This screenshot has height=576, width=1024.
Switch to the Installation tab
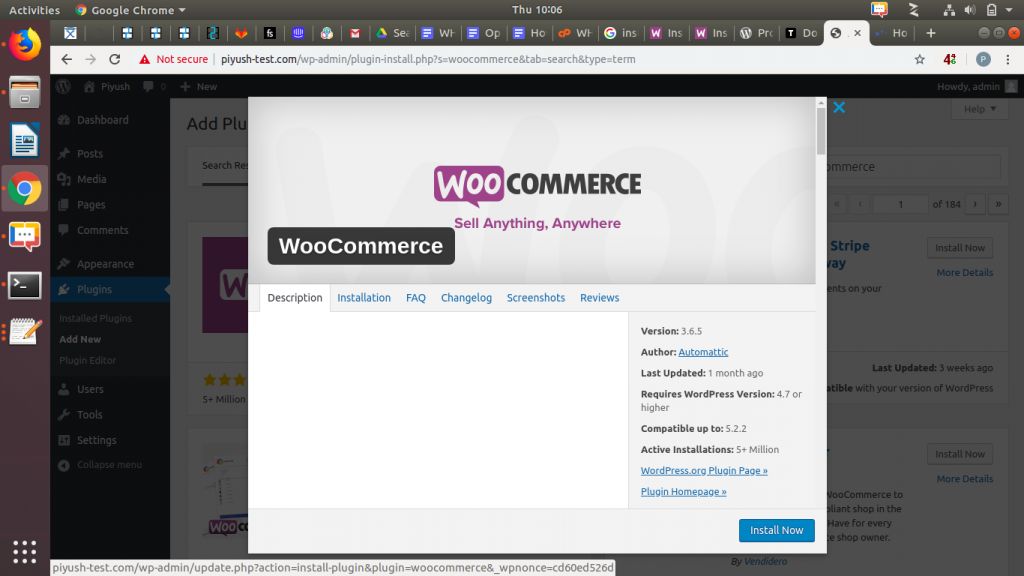click(364, 298)
